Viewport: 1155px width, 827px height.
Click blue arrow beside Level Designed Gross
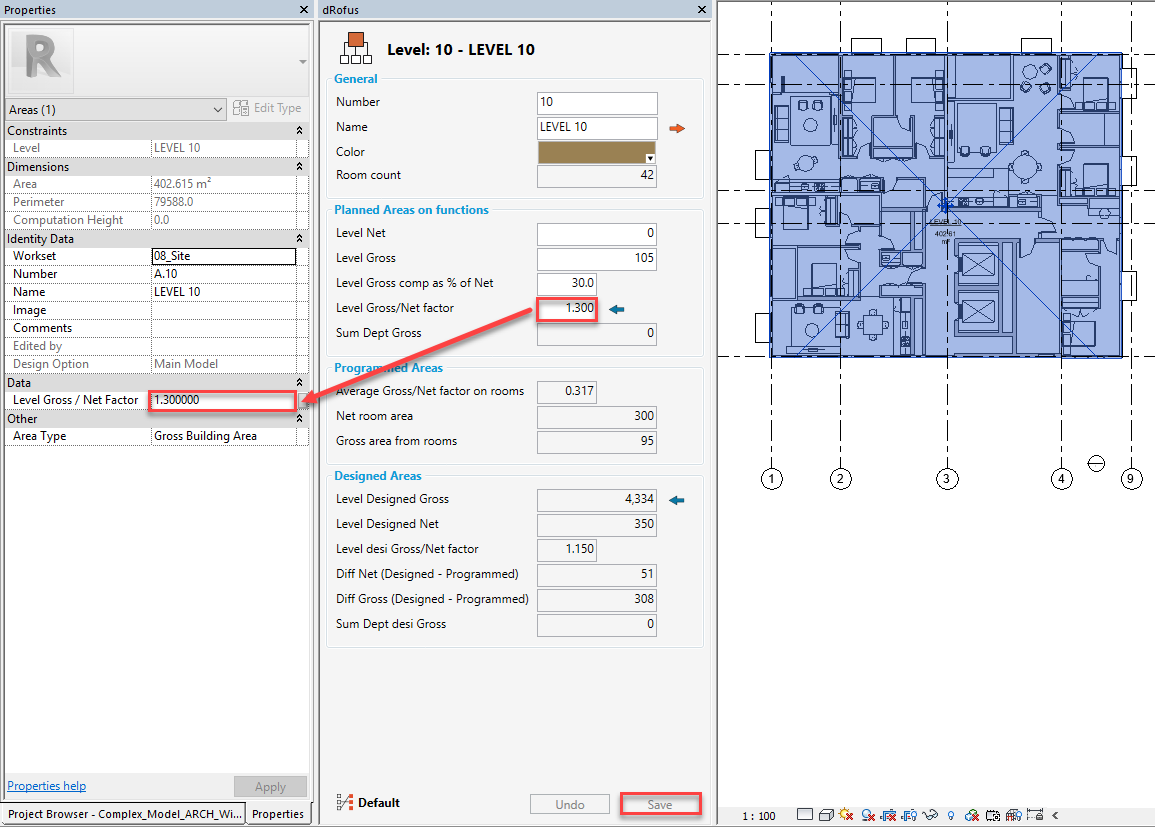pyautogui.click(x=676, y=500)
